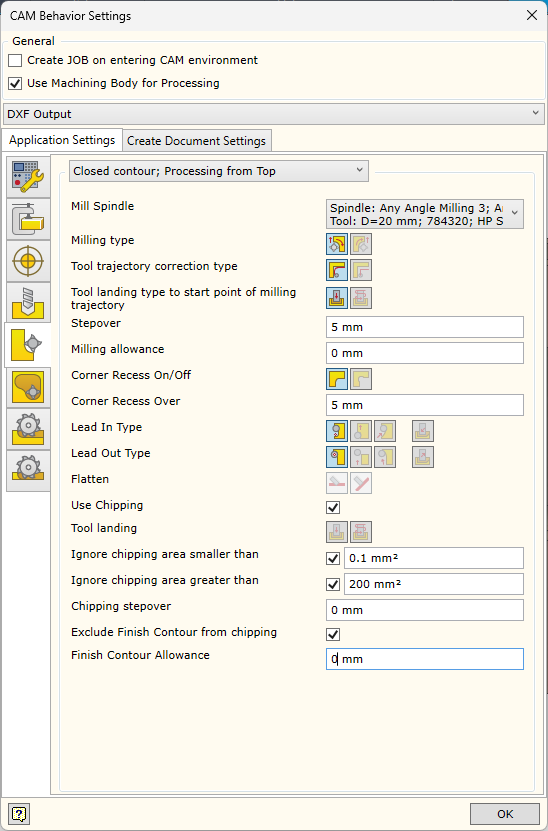Select the second Lead In Type icon

pyautogui.click(x=361, y=431)
